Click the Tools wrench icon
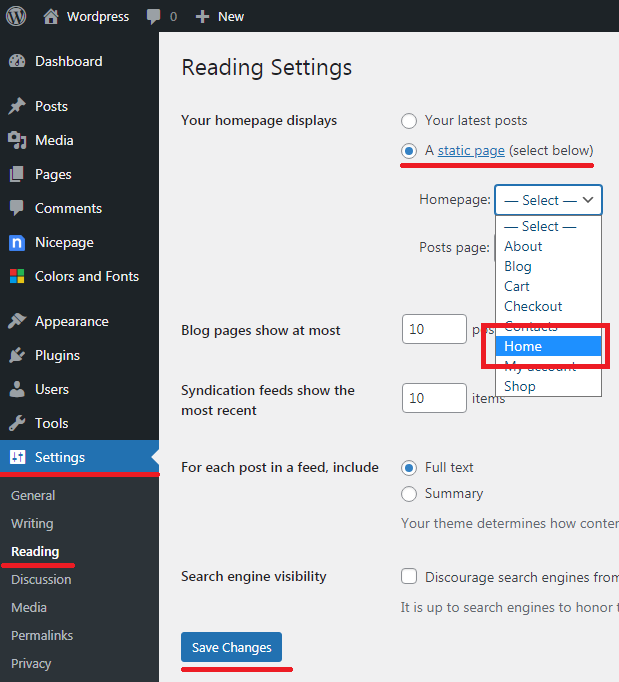 [17, 423]
